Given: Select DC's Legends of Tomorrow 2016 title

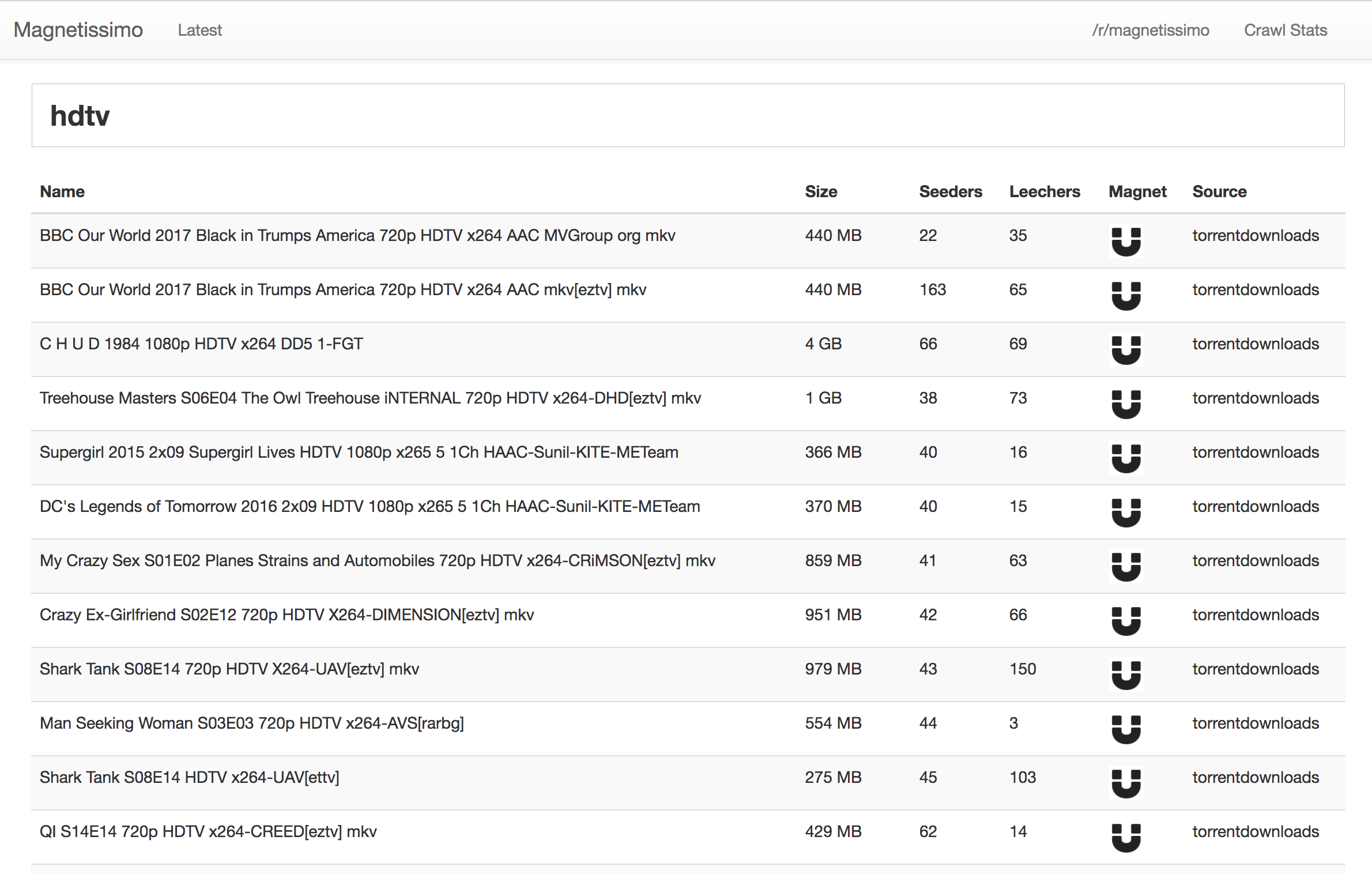Looking at the screenshot, I should [x=370, y=506].
